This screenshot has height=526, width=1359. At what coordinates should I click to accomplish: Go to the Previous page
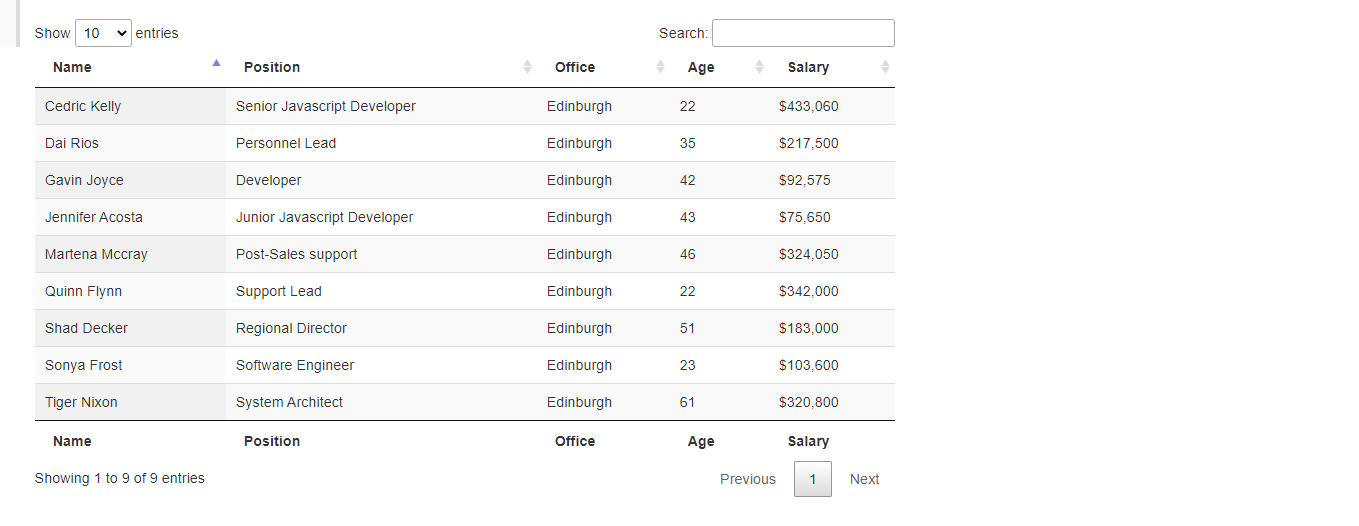pyautogui.click(x=747, y=479)
